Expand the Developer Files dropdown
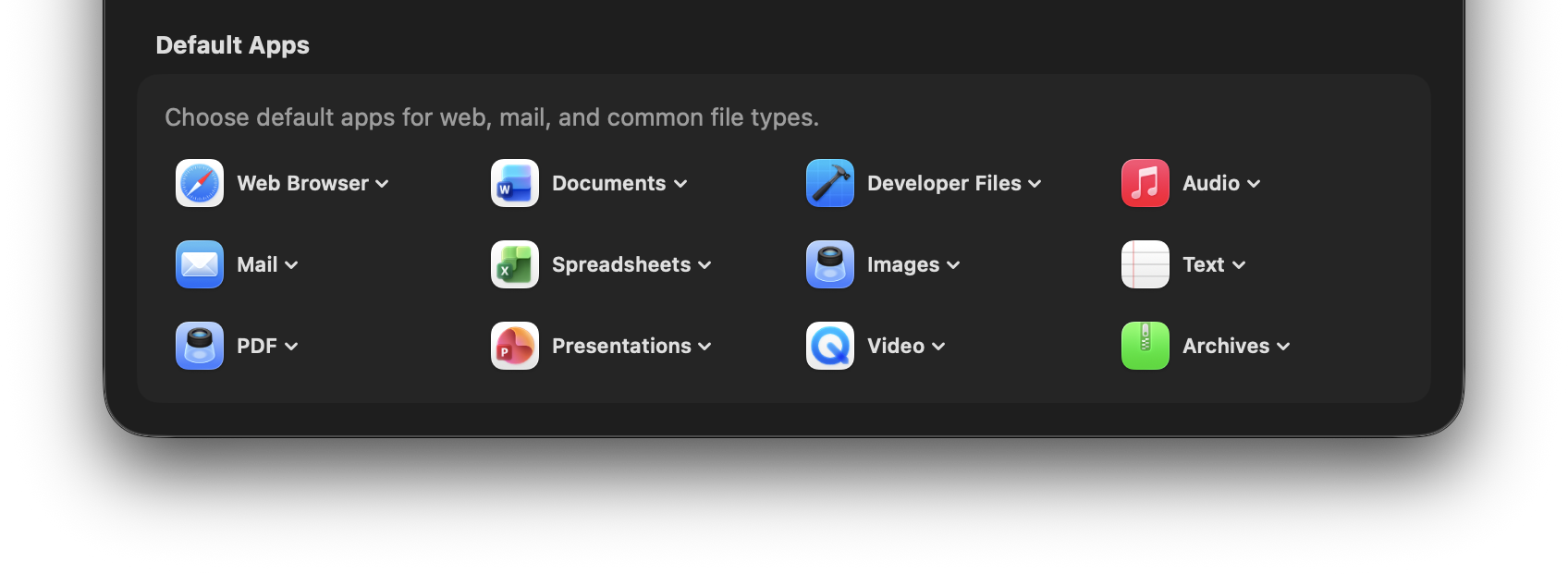1568x574 pixels. click(954, 183)
